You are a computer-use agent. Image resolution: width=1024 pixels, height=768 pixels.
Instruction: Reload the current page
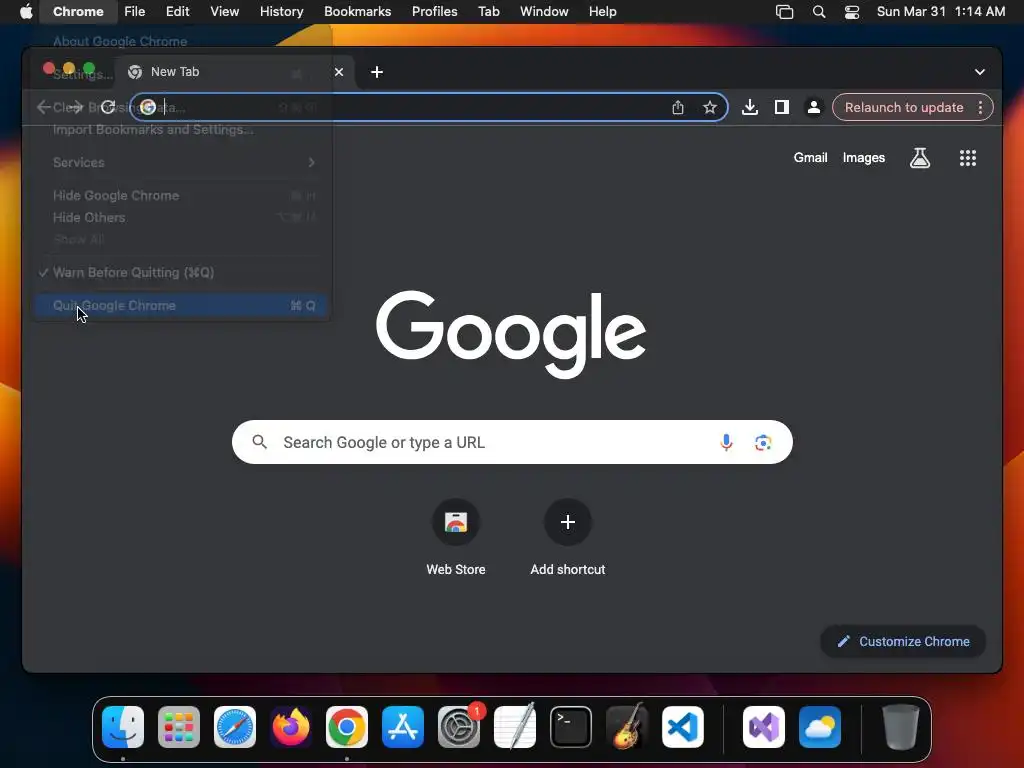pos(108,107)
